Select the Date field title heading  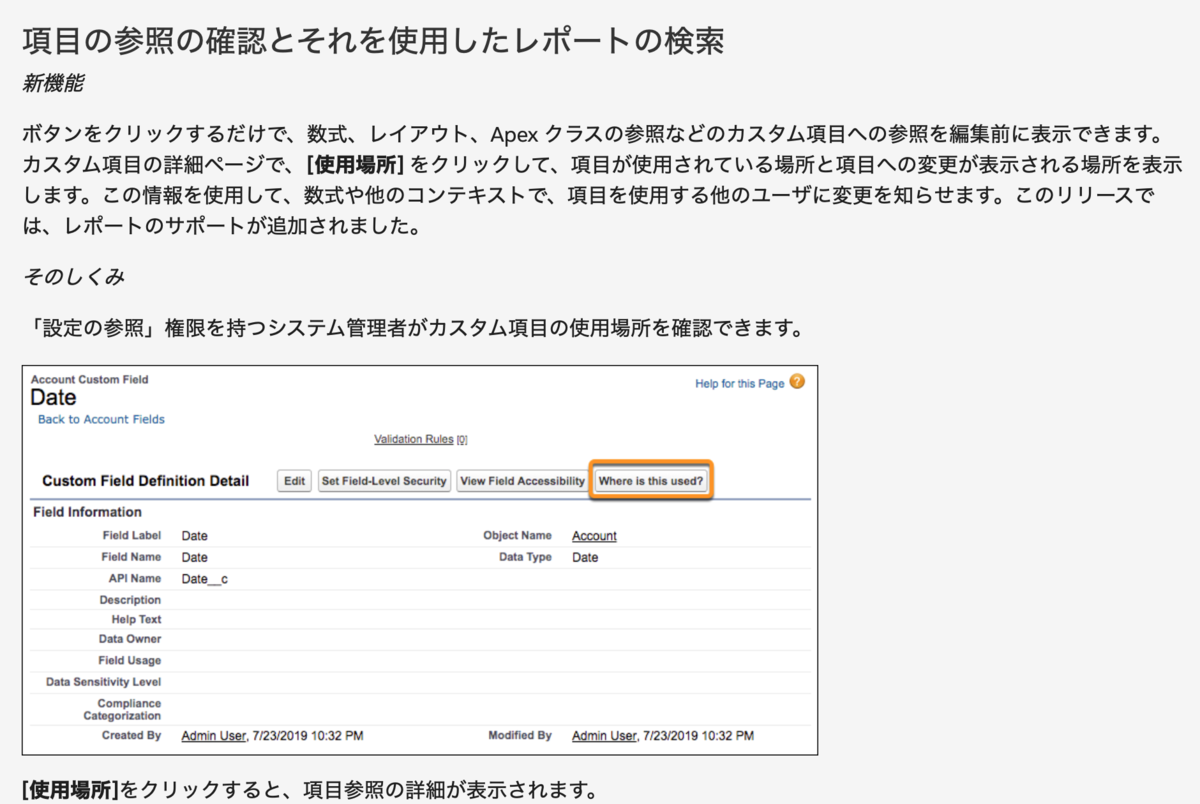(52, 398)
